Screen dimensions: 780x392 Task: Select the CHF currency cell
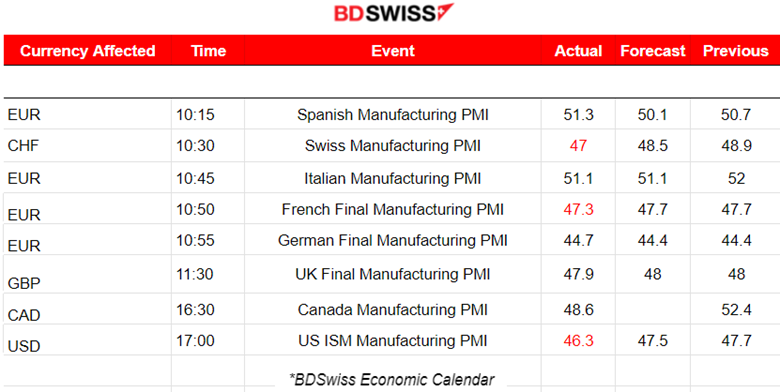click(23, 146)
